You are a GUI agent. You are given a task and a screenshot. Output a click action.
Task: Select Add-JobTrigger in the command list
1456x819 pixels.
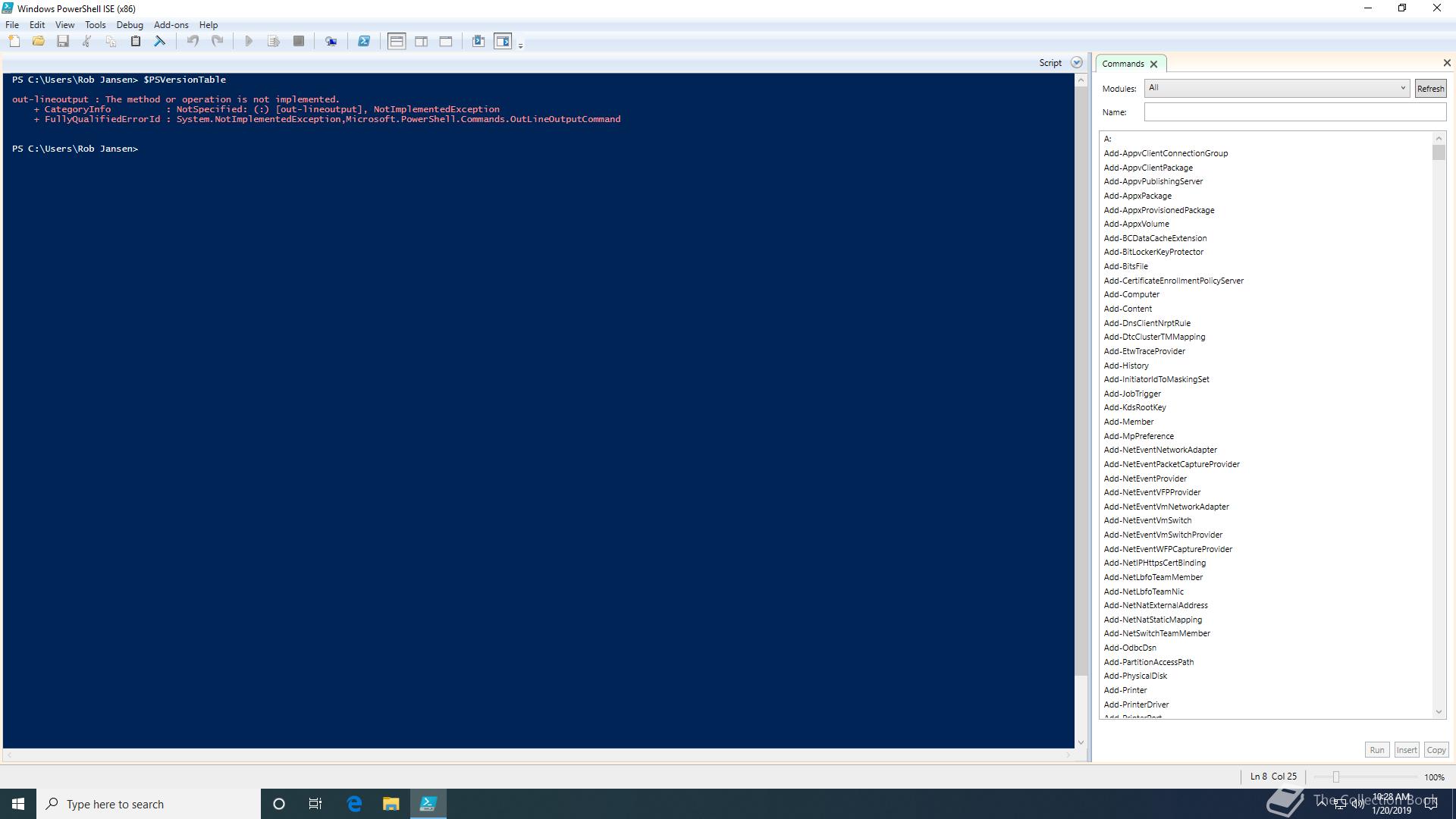(1131, 394)
